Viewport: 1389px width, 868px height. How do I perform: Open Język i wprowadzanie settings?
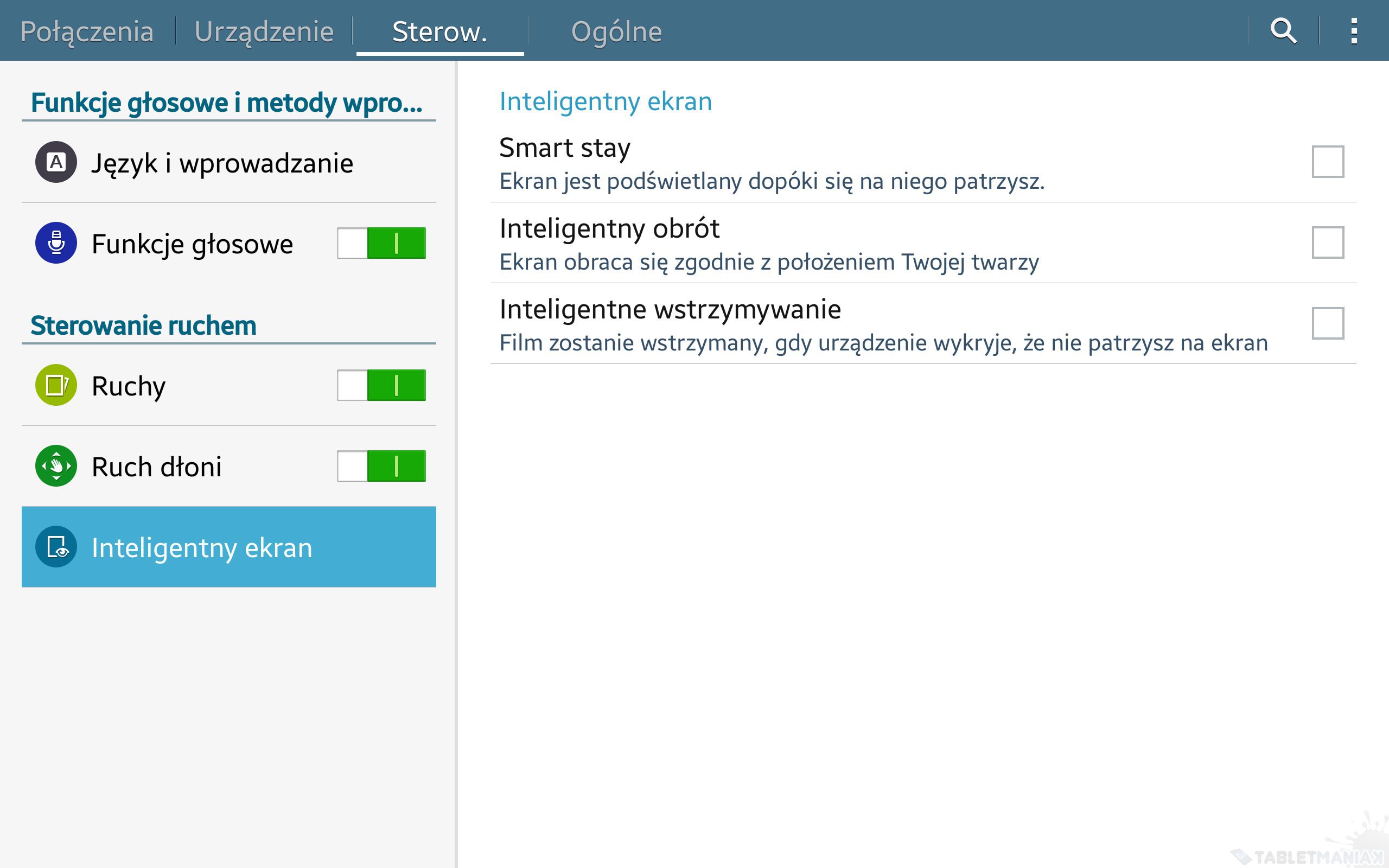point(222,163)
